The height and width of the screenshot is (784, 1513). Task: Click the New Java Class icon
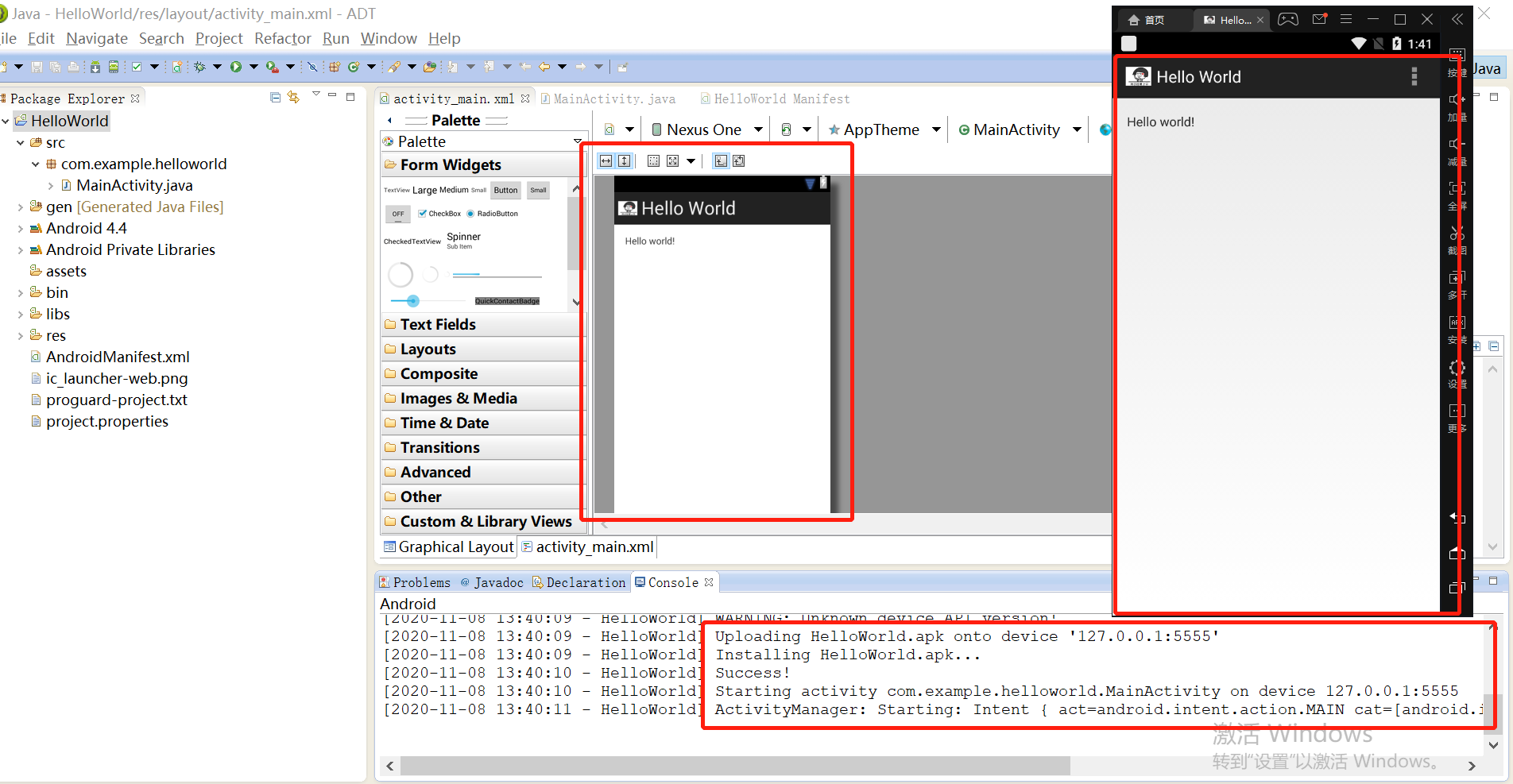point(354,68)
